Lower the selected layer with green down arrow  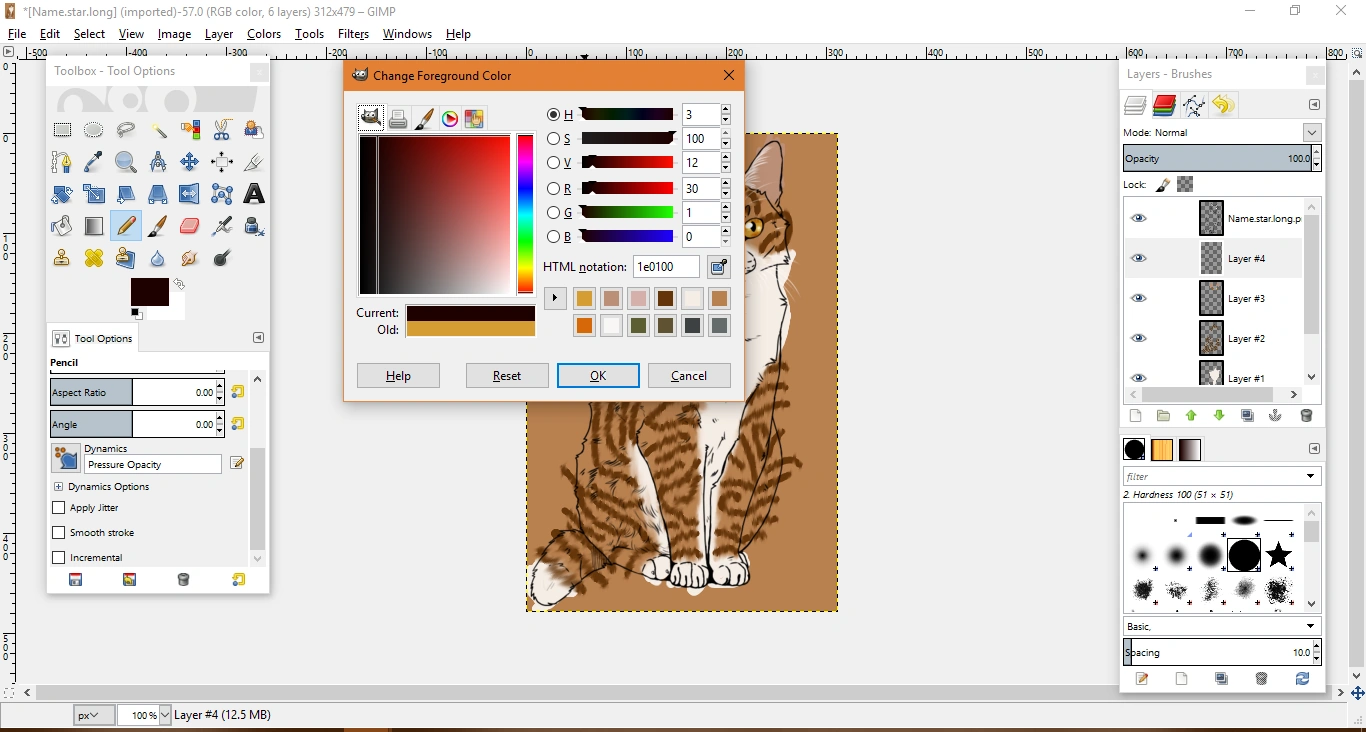click(x=1219, y=416)
